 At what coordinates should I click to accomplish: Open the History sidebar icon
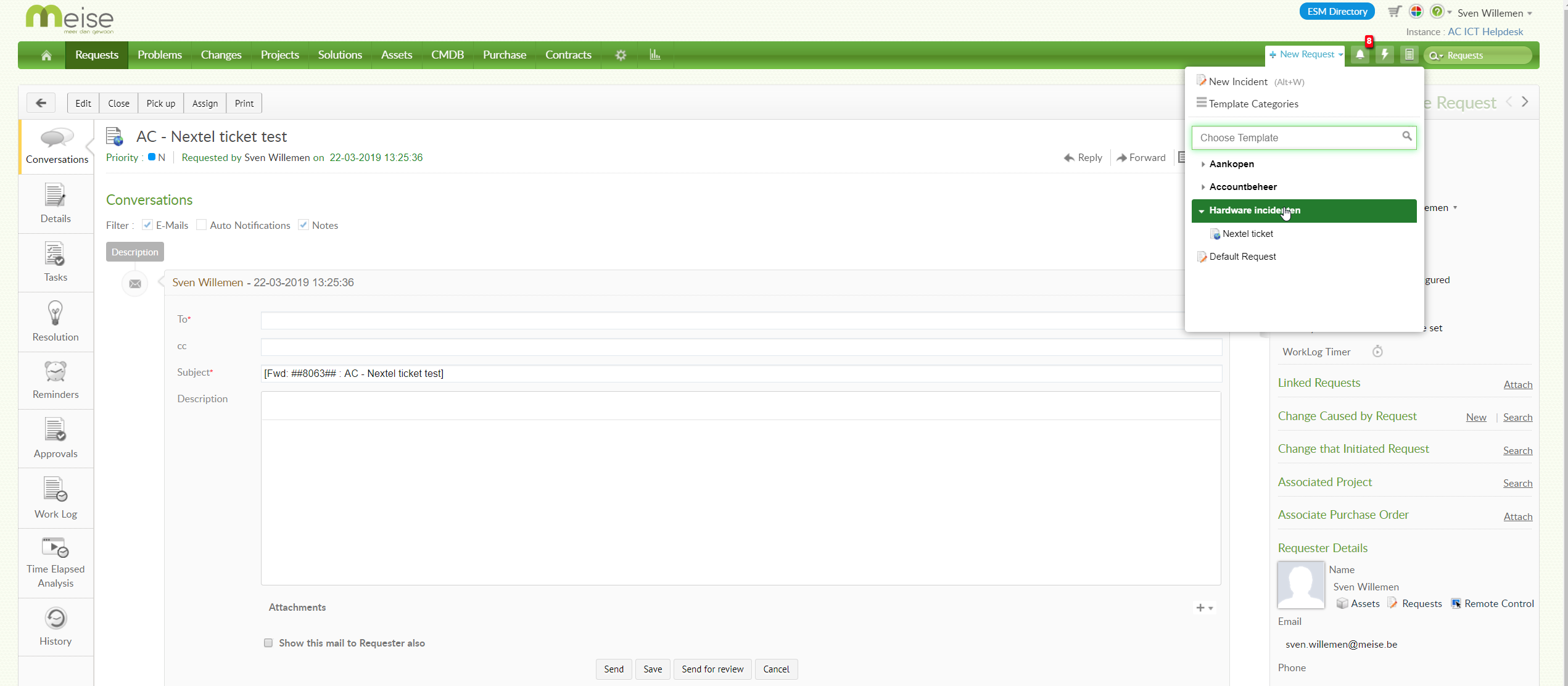[x=56, y=619]
